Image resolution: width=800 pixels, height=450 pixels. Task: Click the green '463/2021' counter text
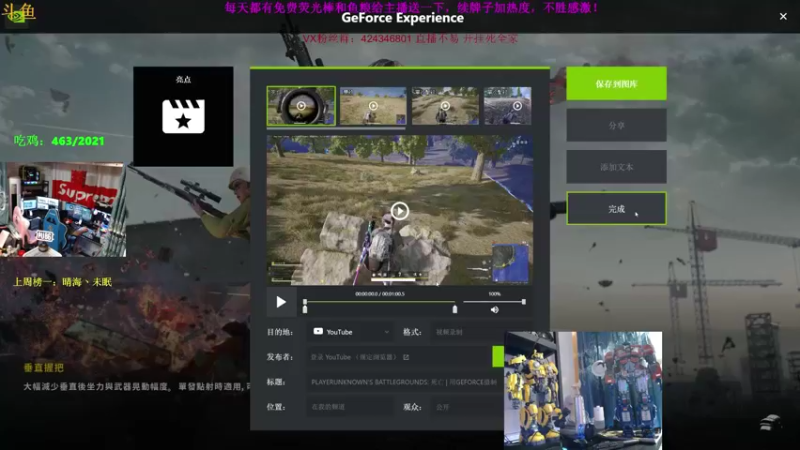click(78, 141)
